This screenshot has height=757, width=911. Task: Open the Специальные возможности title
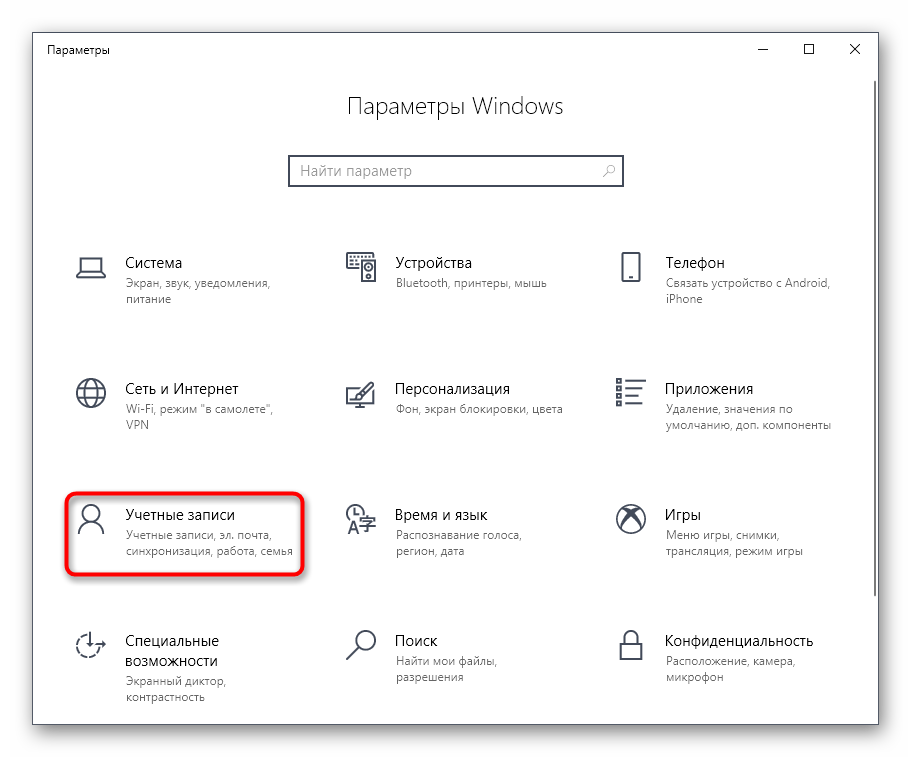pyautogui.click(x=172, y=651)
